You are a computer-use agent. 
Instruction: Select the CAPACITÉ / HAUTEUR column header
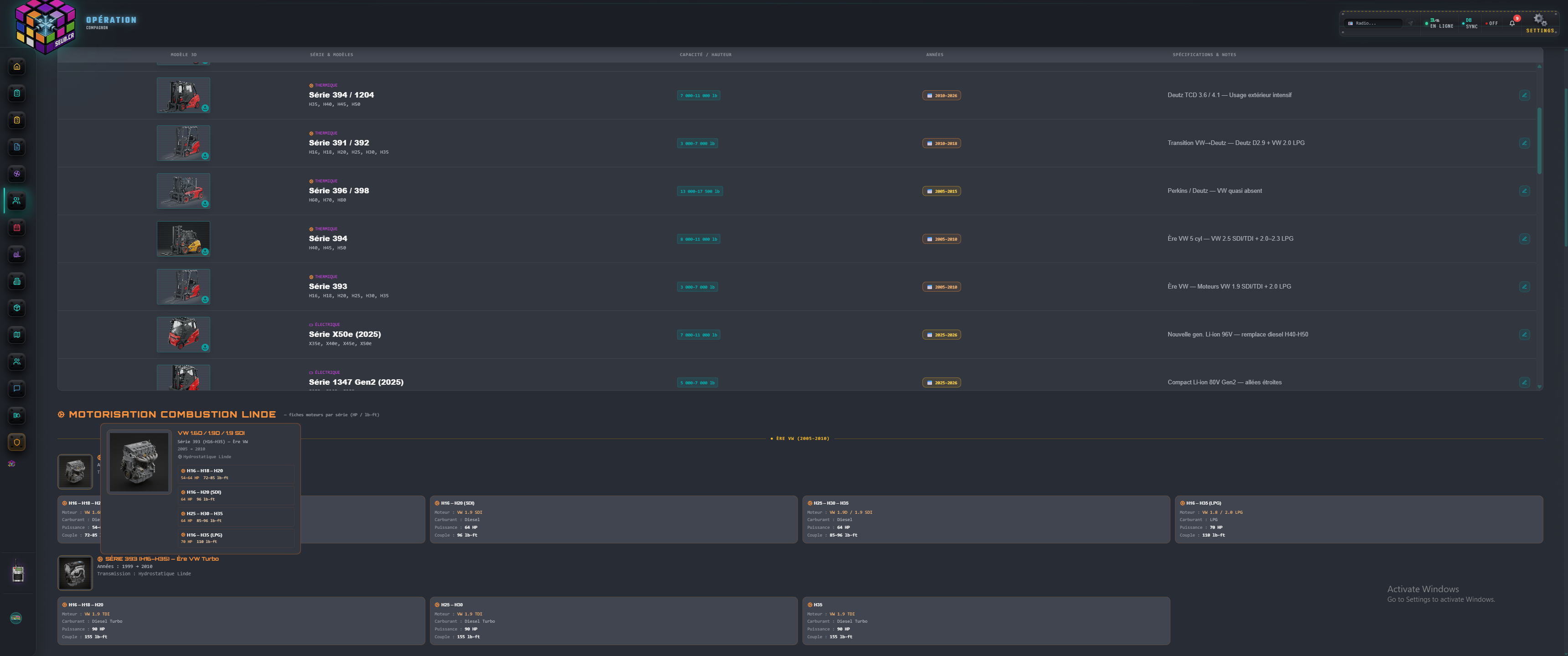pyautogui.click(x=705, y=55)
